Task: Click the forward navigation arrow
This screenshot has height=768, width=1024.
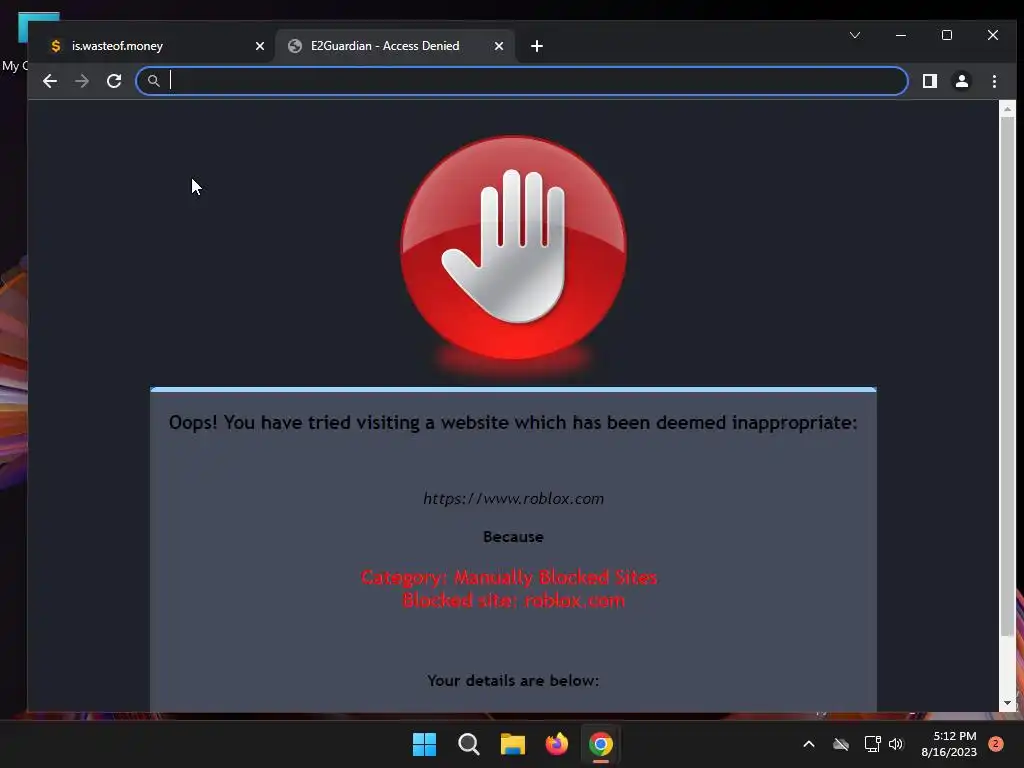Action: coord(82,81)
